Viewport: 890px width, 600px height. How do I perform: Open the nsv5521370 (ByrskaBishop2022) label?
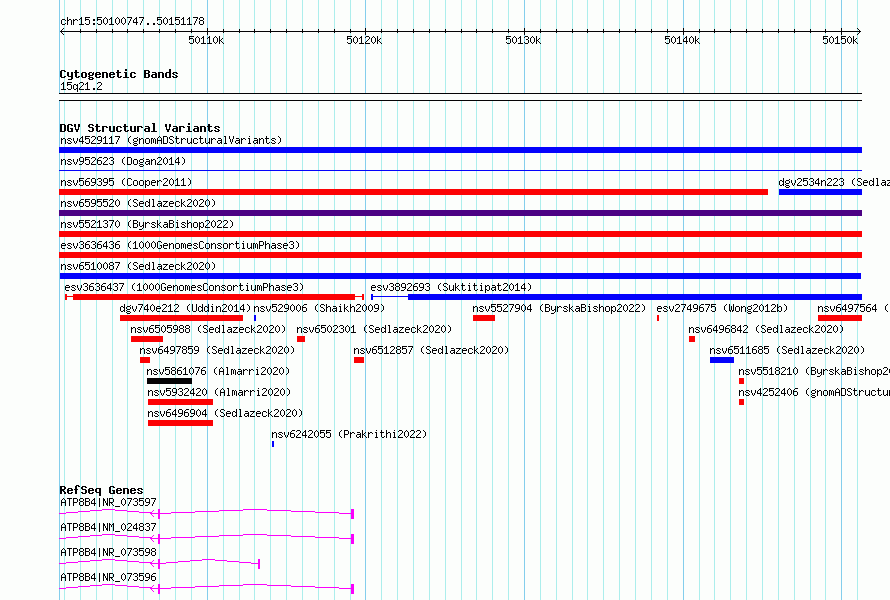147,224
